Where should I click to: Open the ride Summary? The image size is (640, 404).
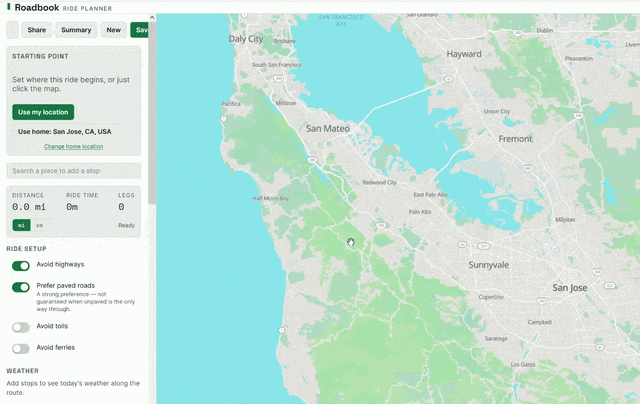[x=76, y=30]
